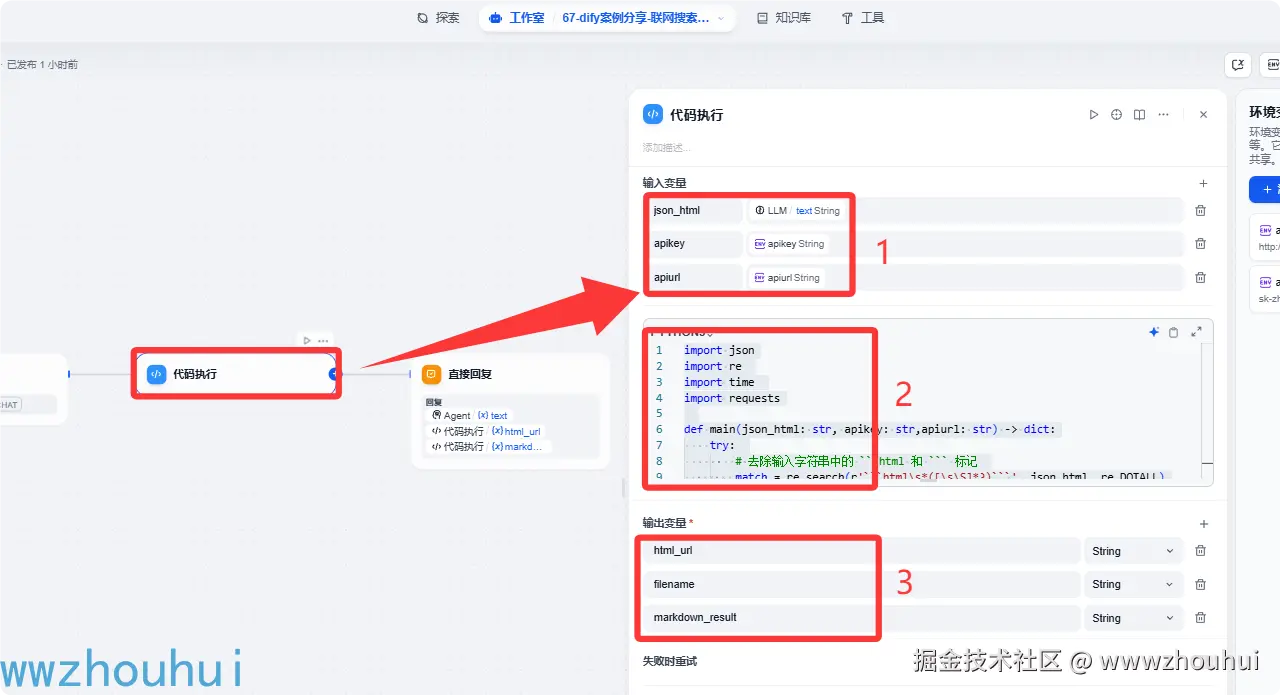Delete the apikey input variable
This screenshot has height=695, width=1280.
coord(1200,243)
